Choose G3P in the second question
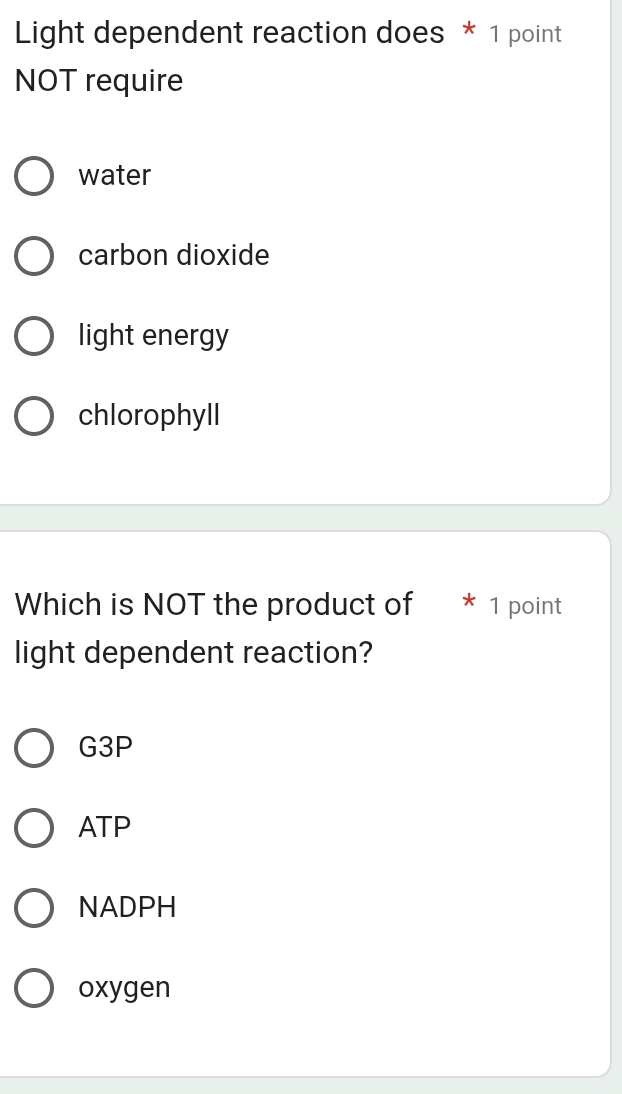Image resolution: width=622 pixels, height=1094 pixels. click(34, 748)
